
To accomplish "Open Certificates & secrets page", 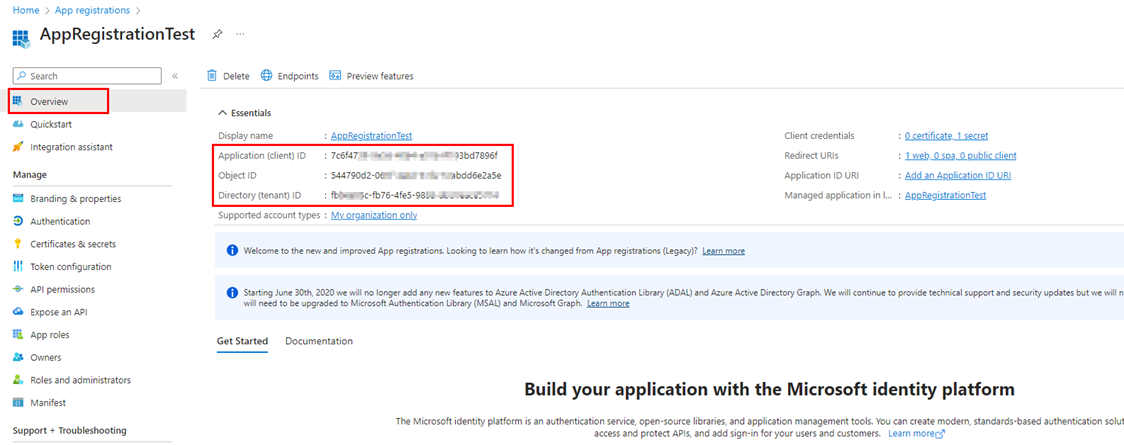I will (72, 244).
